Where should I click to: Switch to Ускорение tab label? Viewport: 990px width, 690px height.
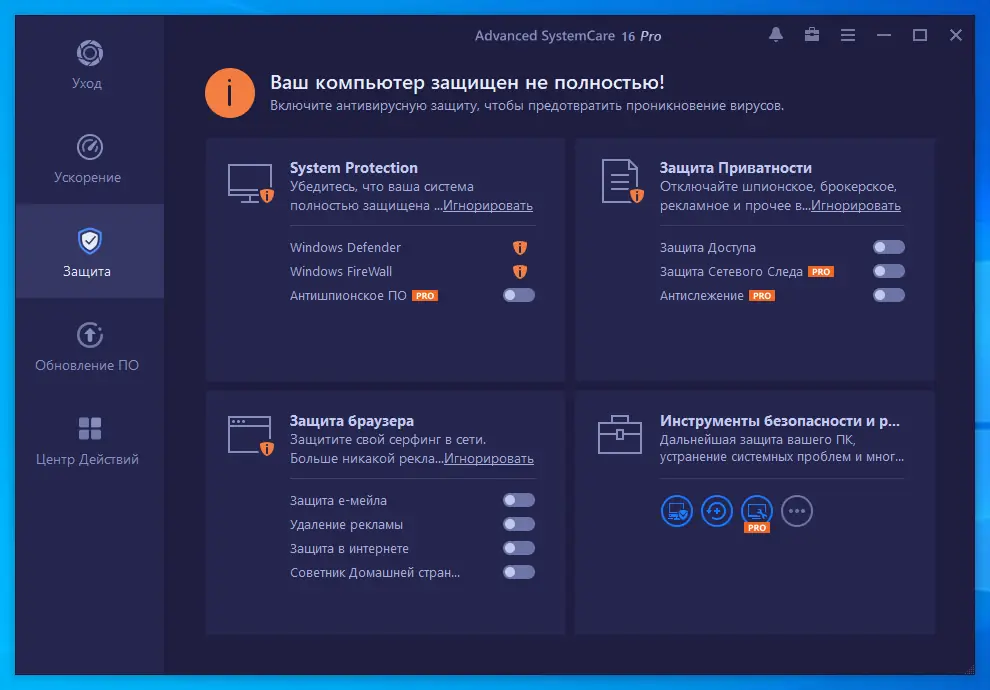pos(87,177)
